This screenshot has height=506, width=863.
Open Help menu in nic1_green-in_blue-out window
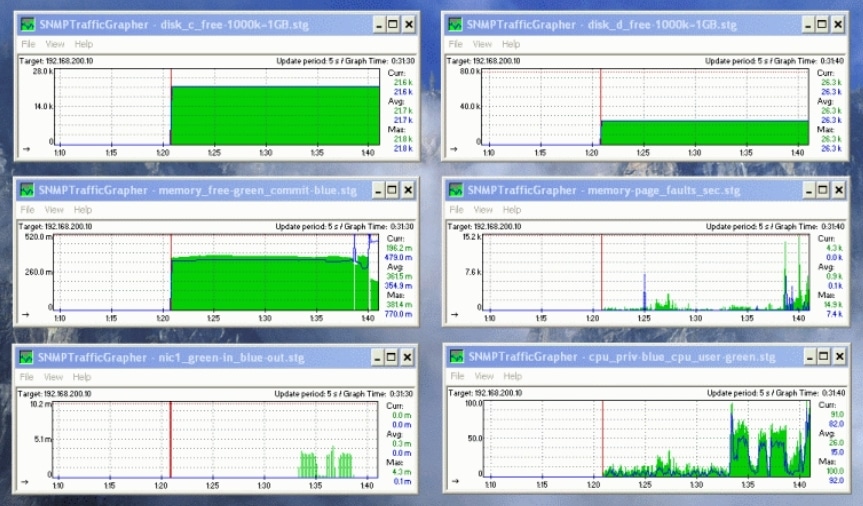(x=81, y=377)
